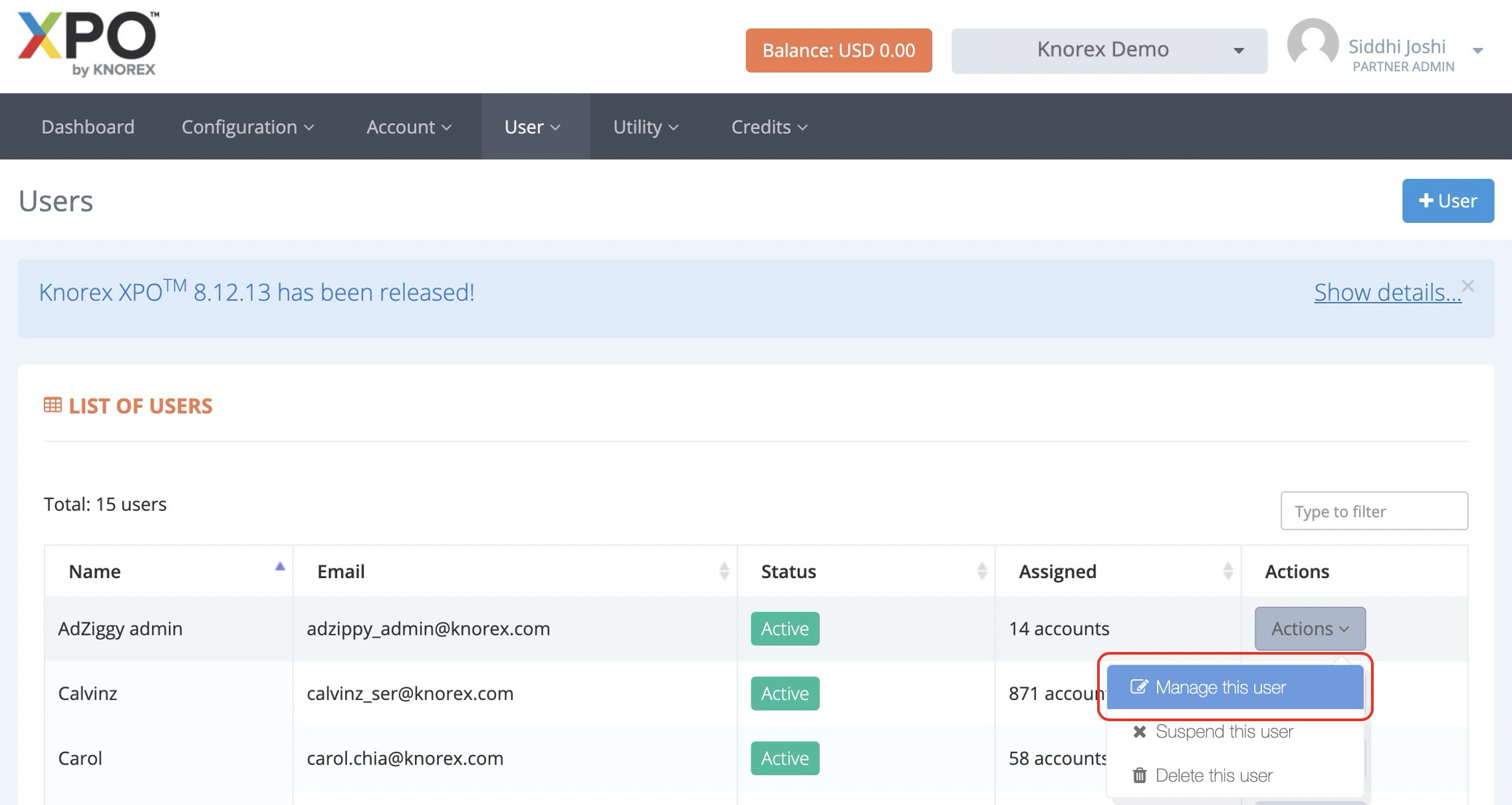Image resolution: width=1512 pixels, height=805 pixels.
Task: Sort users by Assigned column arrows
Action: click(1227, 571)
